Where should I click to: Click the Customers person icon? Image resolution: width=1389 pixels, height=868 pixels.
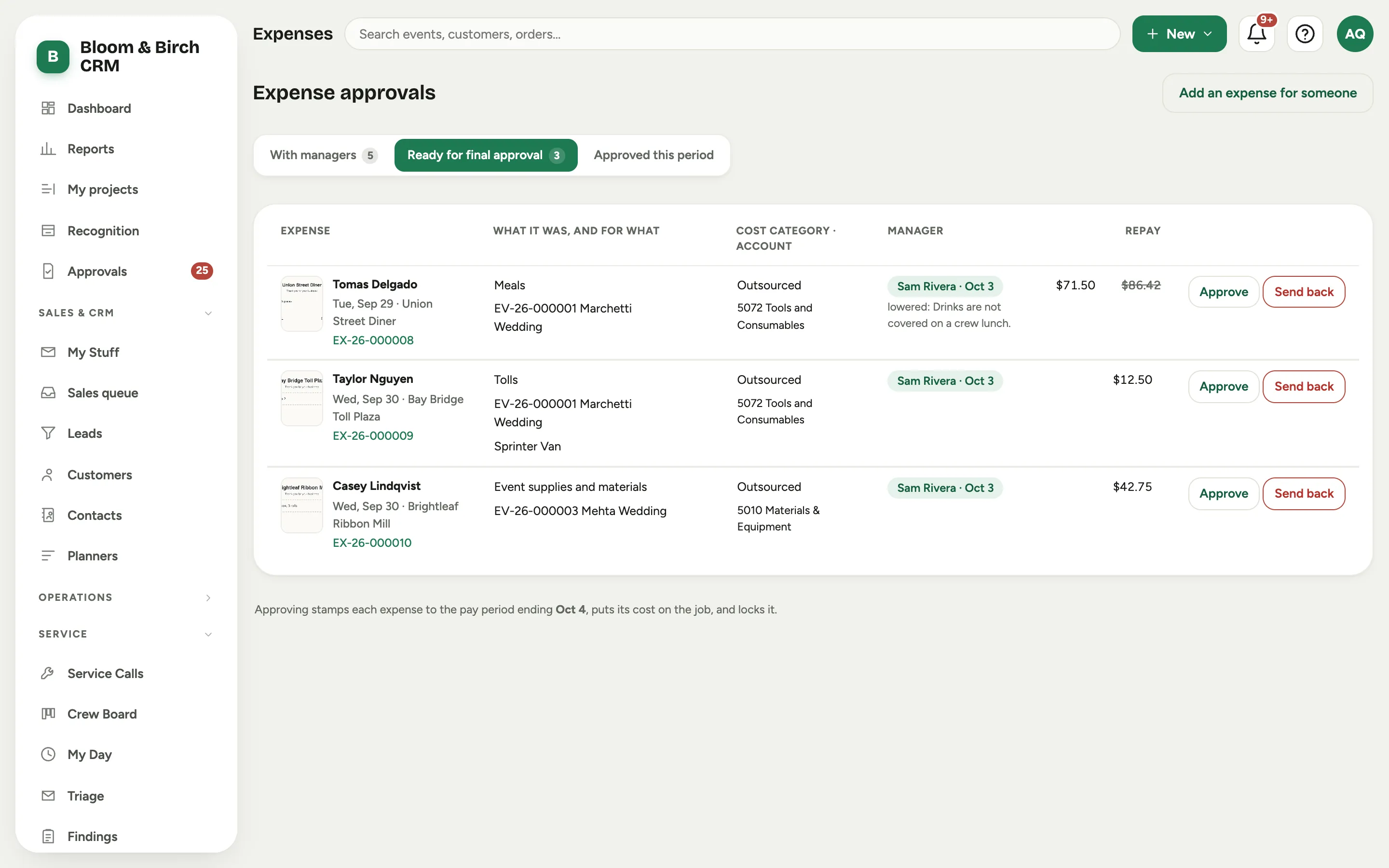pyautogui.click(x=48, y=475)
